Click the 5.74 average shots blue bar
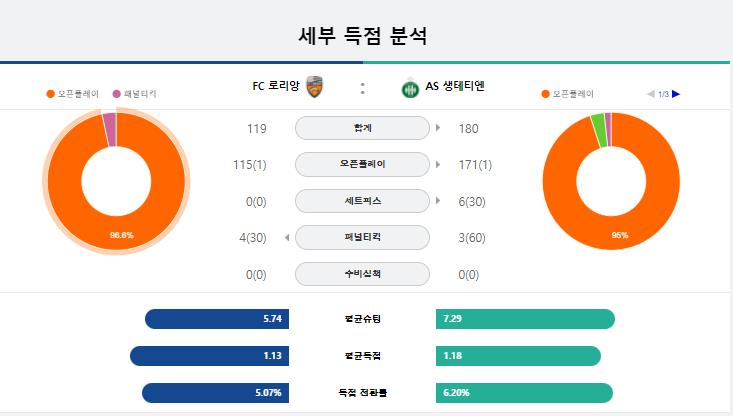Image resolution: width=733 pixels, height=416 pixels. point(217,319)
